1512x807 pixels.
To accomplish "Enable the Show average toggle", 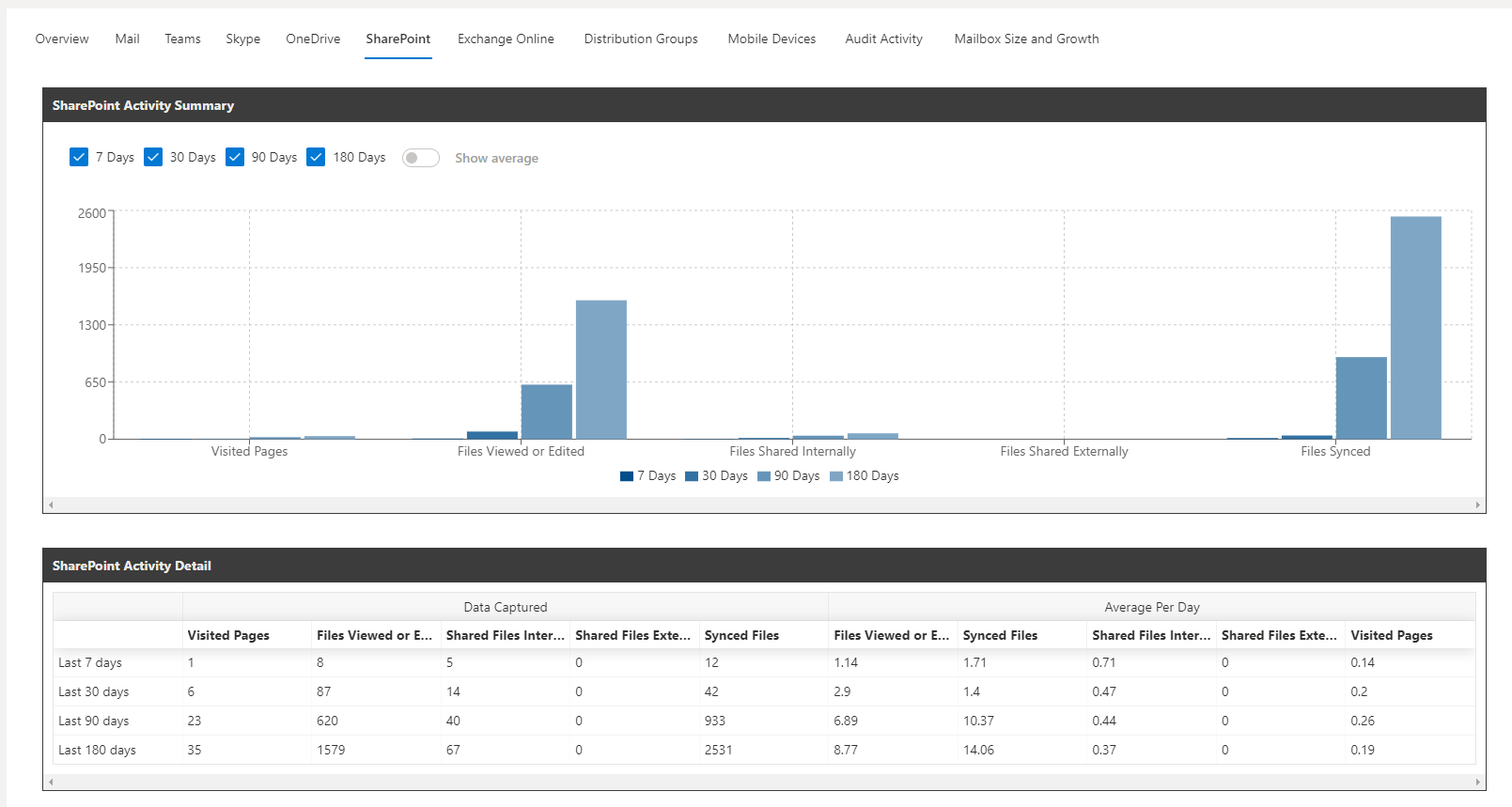I will (420, 158).
